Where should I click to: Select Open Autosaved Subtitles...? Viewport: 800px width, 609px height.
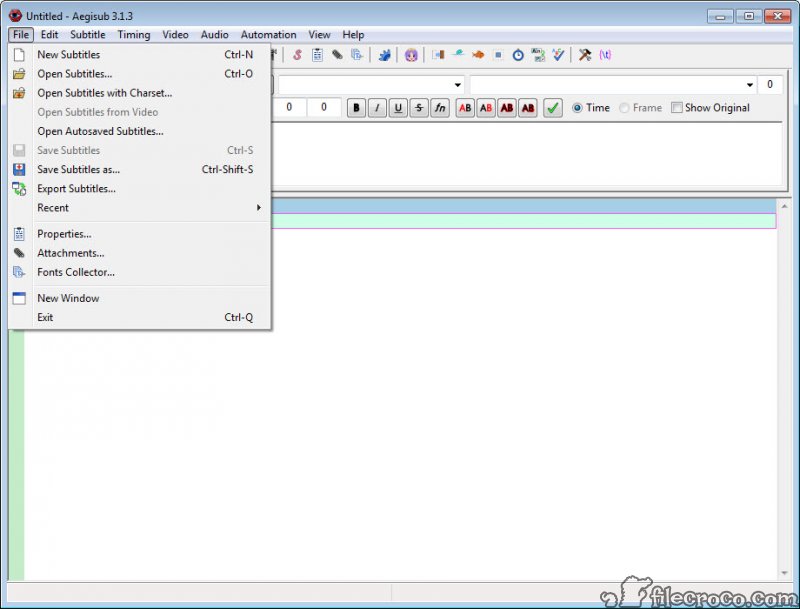coord(139,131)
